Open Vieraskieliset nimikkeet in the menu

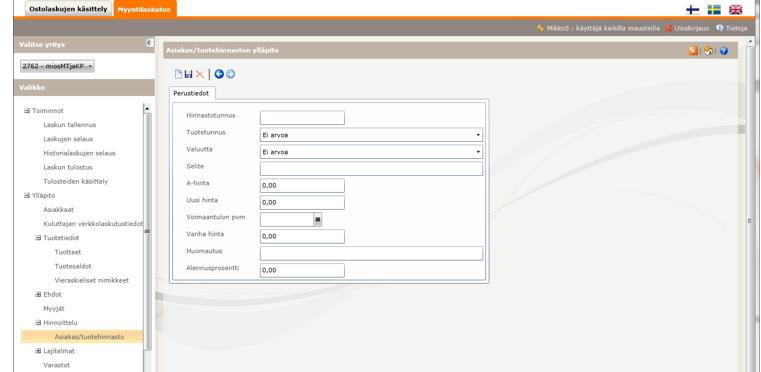coord(92,280)
